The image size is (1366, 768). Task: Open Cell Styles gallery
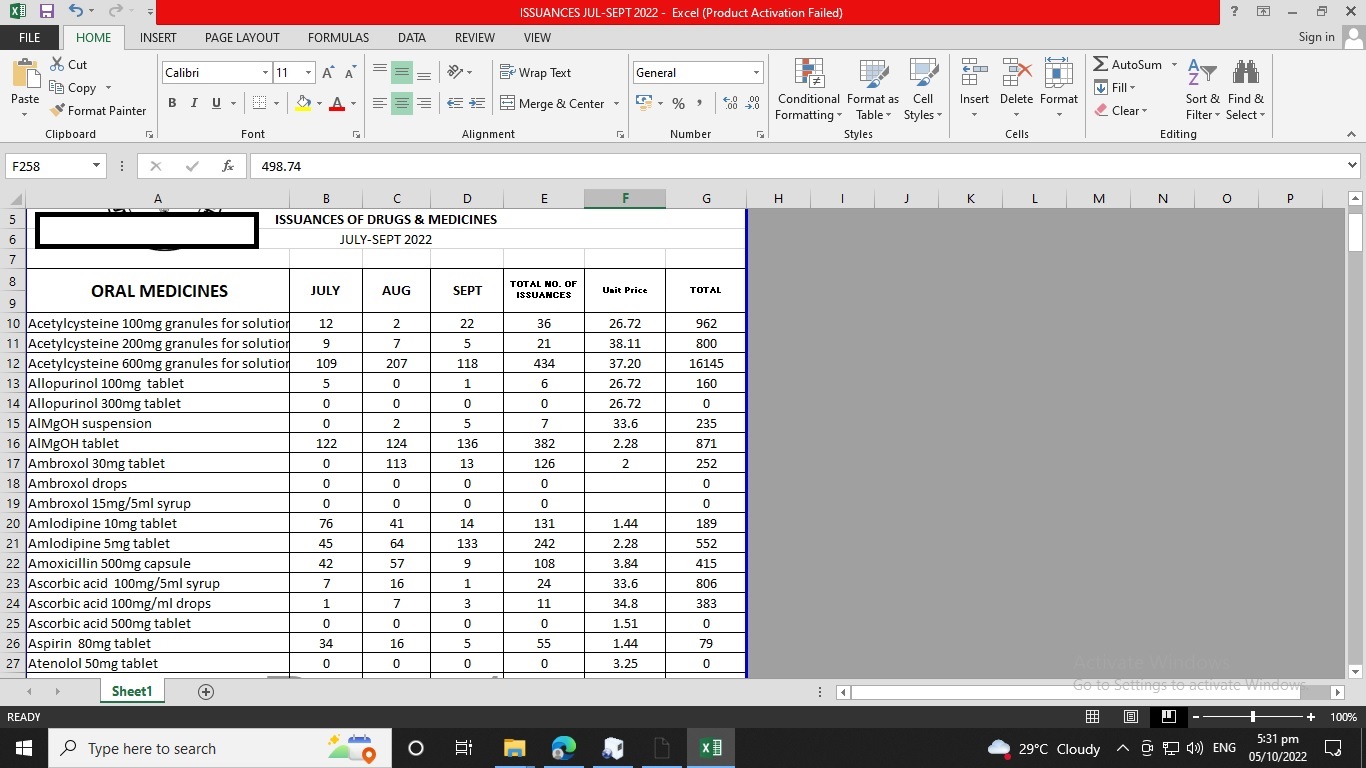[x=923, y=89]
